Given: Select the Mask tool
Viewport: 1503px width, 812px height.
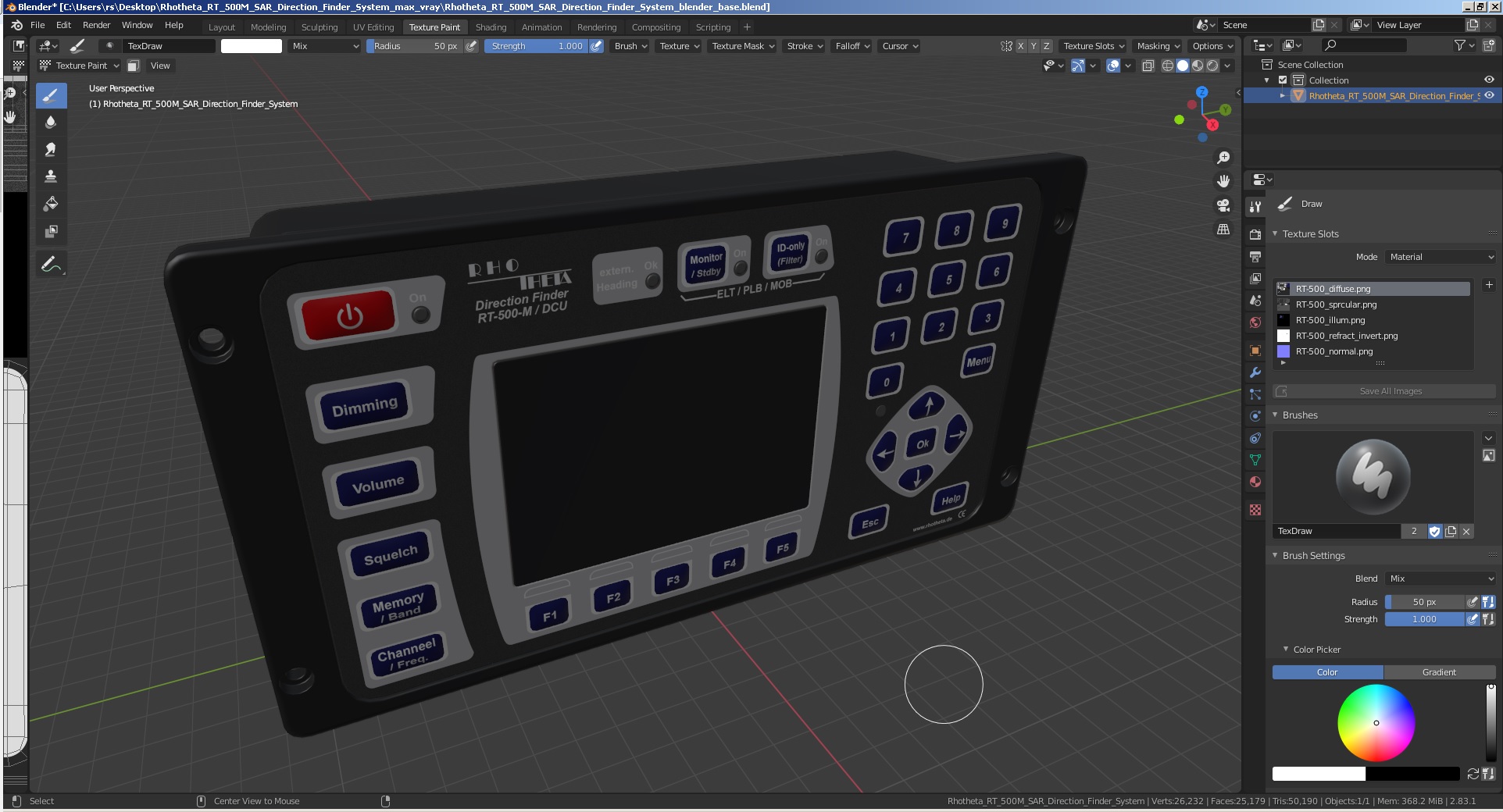Looking at the screenshot, I should coord(51,231).
